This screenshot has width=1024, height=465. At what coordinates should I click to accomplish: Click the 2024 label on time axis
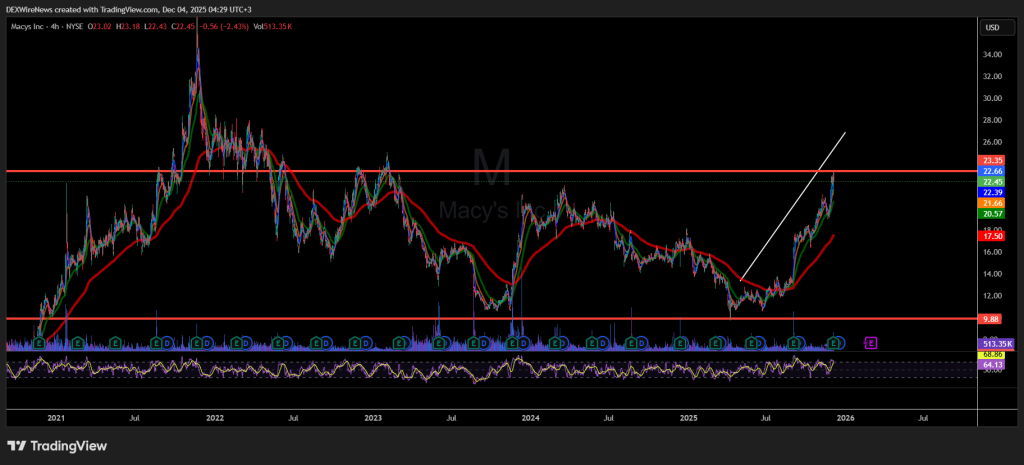531,417
